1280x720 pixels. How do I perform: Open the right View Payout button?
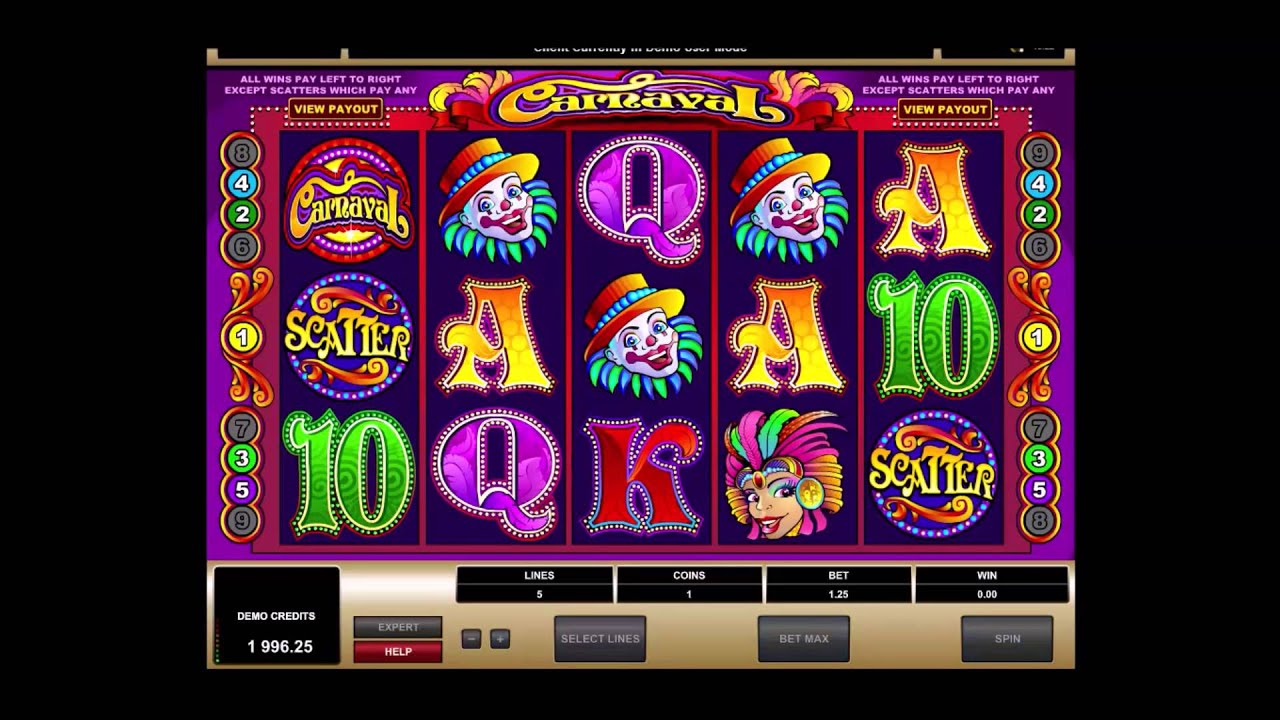(945, 109)
